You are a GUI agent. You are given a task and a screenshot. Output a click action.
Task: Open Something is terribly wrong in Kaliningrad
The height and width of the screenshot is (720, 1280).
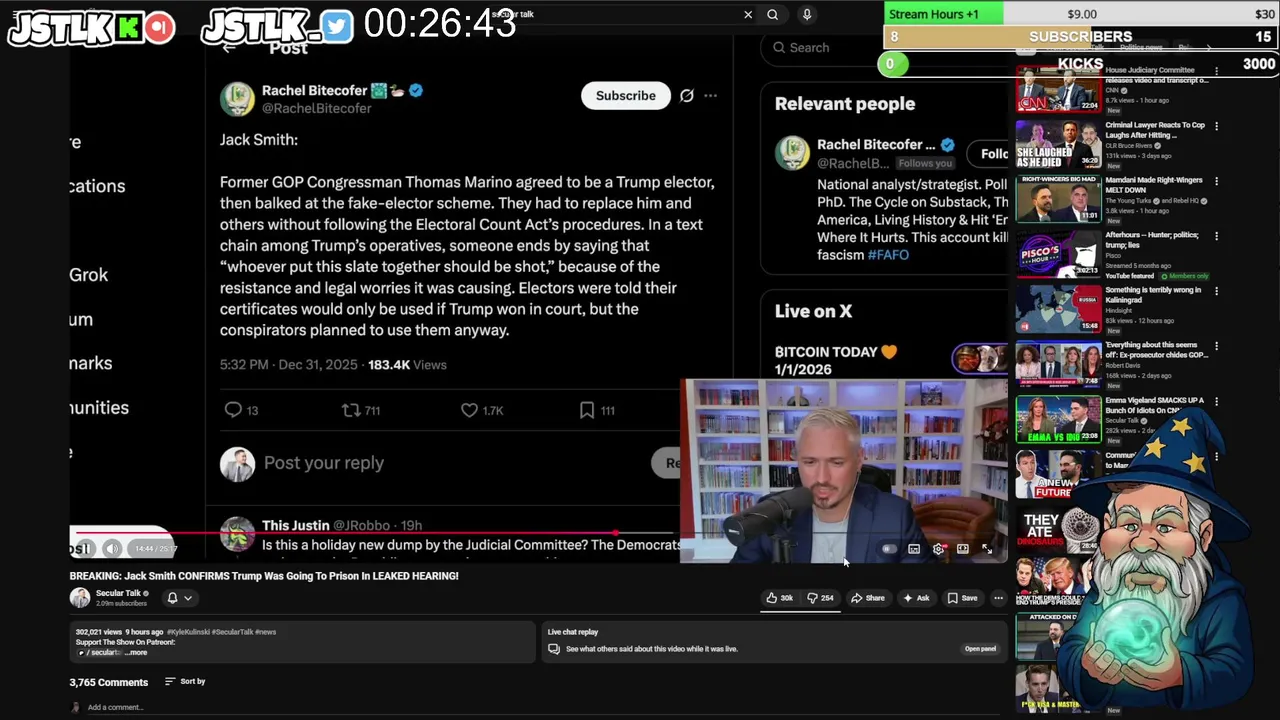click(1153, 295)
